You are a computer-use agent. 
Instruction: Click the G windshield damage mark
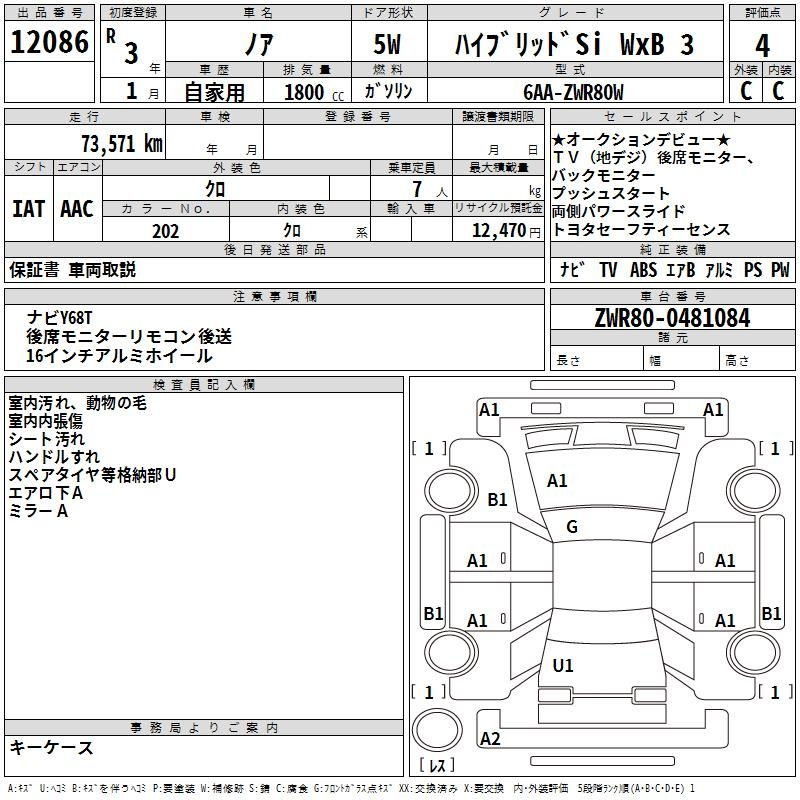(572, 527)
